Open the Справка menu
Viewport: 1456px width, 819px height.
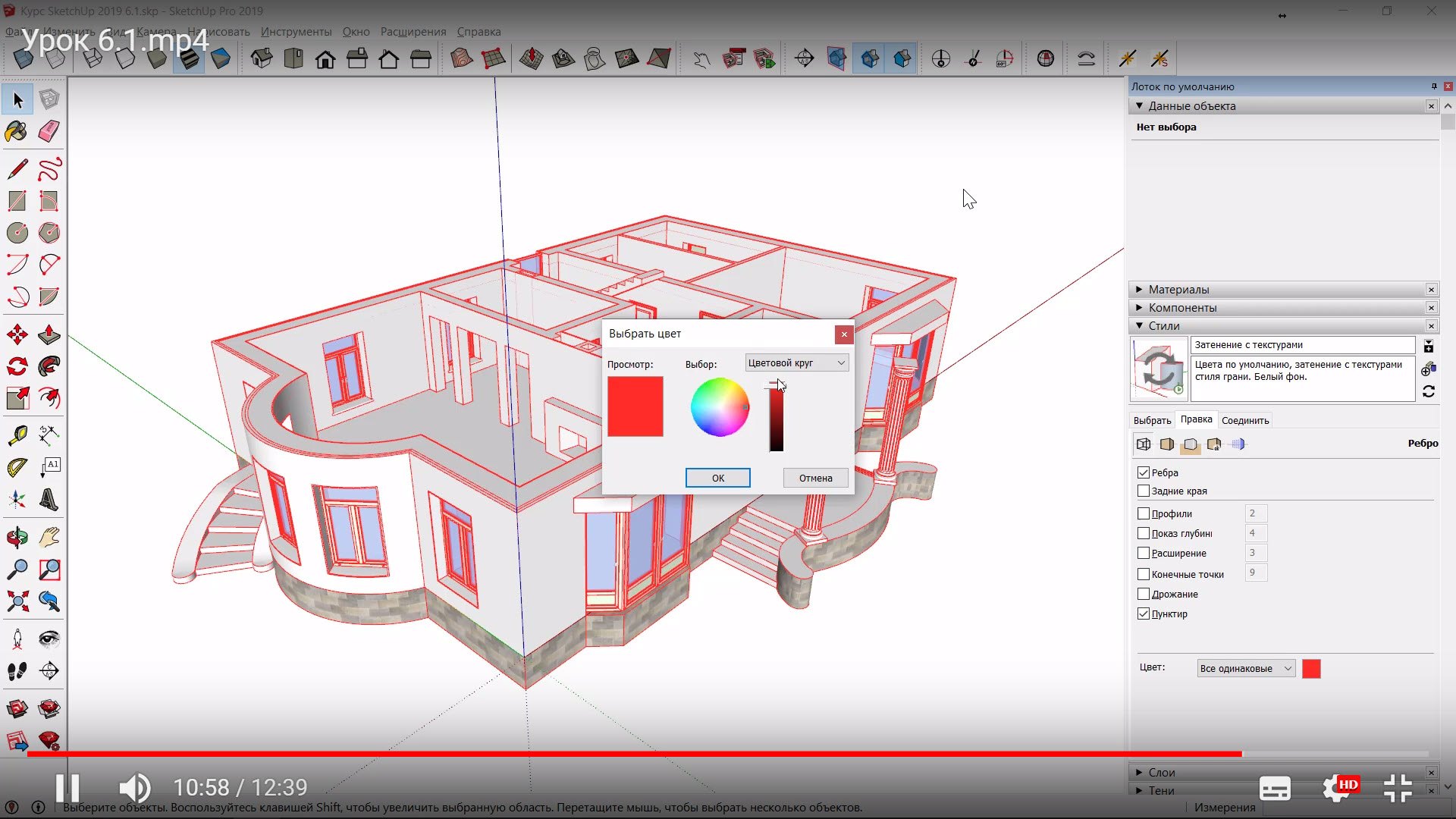(479, 32)
